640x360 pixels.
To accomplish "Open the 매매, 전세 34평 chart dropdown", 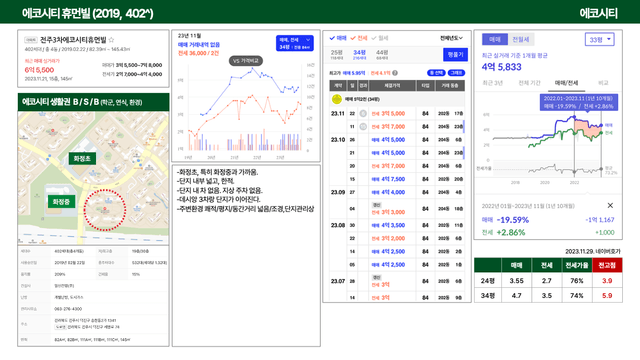I will point(295,43).
